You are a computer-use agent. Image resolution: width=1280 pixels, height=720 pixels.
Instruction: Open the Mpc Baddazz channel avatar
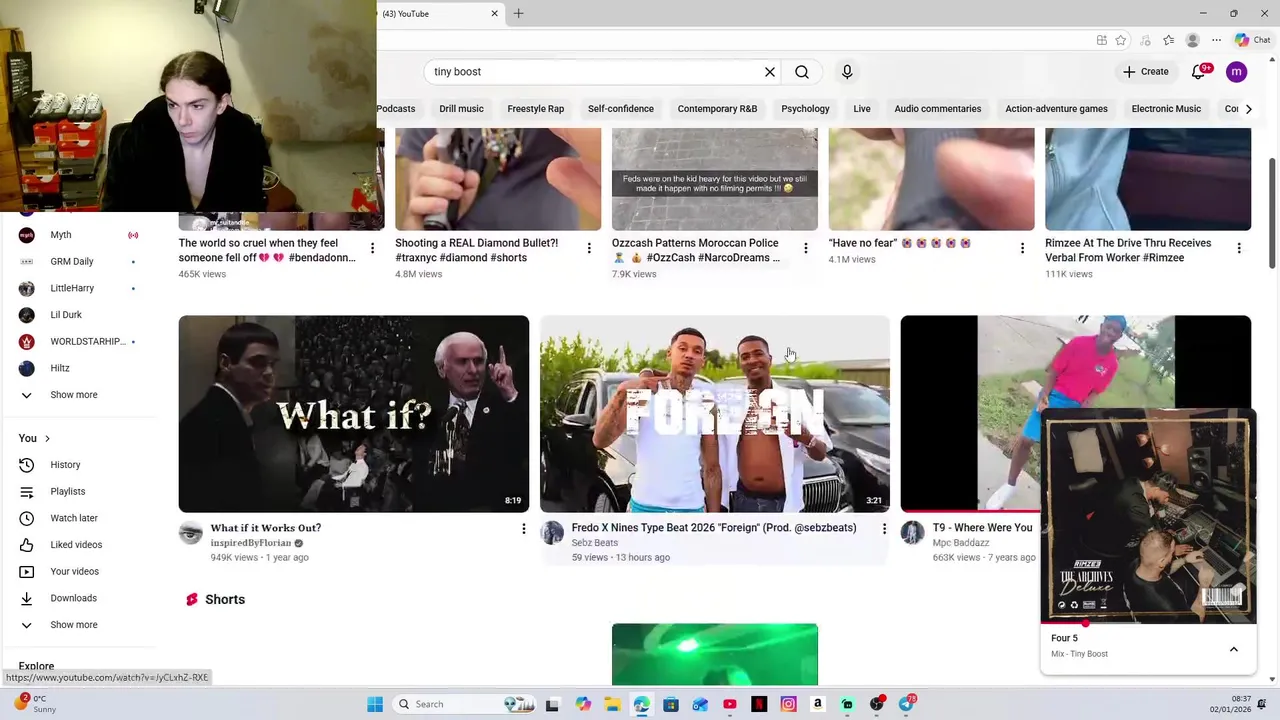point(913,533)
